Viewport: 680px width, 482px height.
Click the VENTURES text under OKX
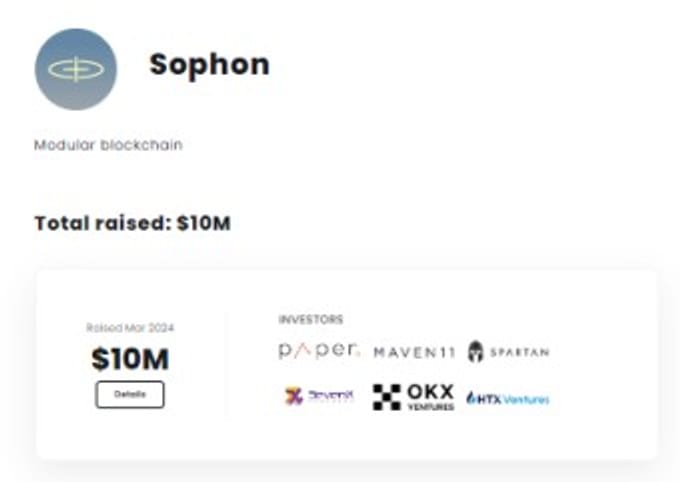pyautogui.click(x=431, y=407)
